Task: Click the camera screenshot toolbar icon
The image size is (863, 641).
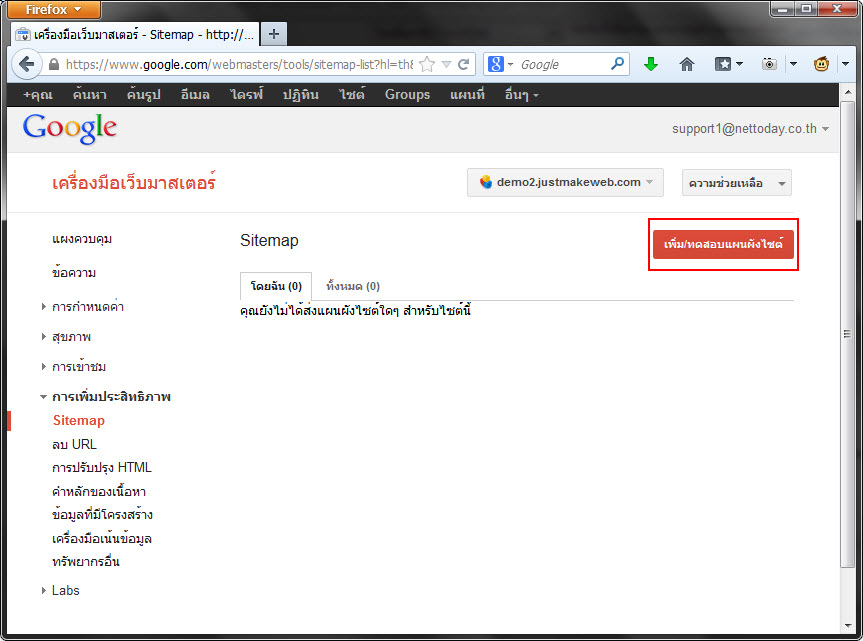Action: 769,64
